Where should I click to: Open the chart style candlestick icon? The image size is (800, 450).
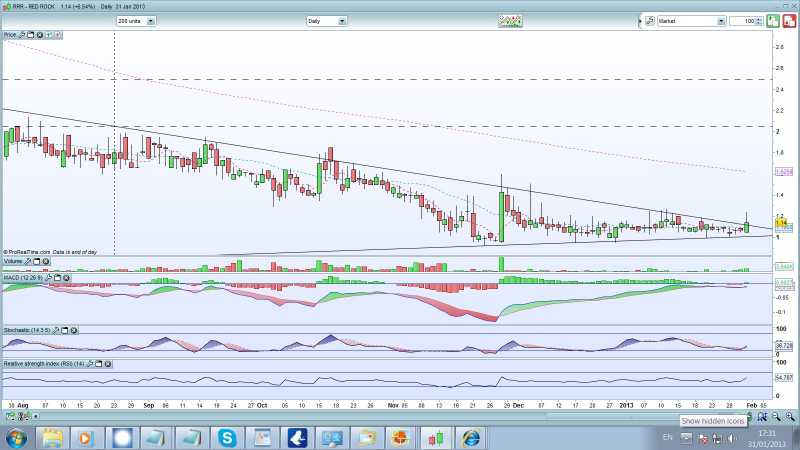click(x=510, y=20)
